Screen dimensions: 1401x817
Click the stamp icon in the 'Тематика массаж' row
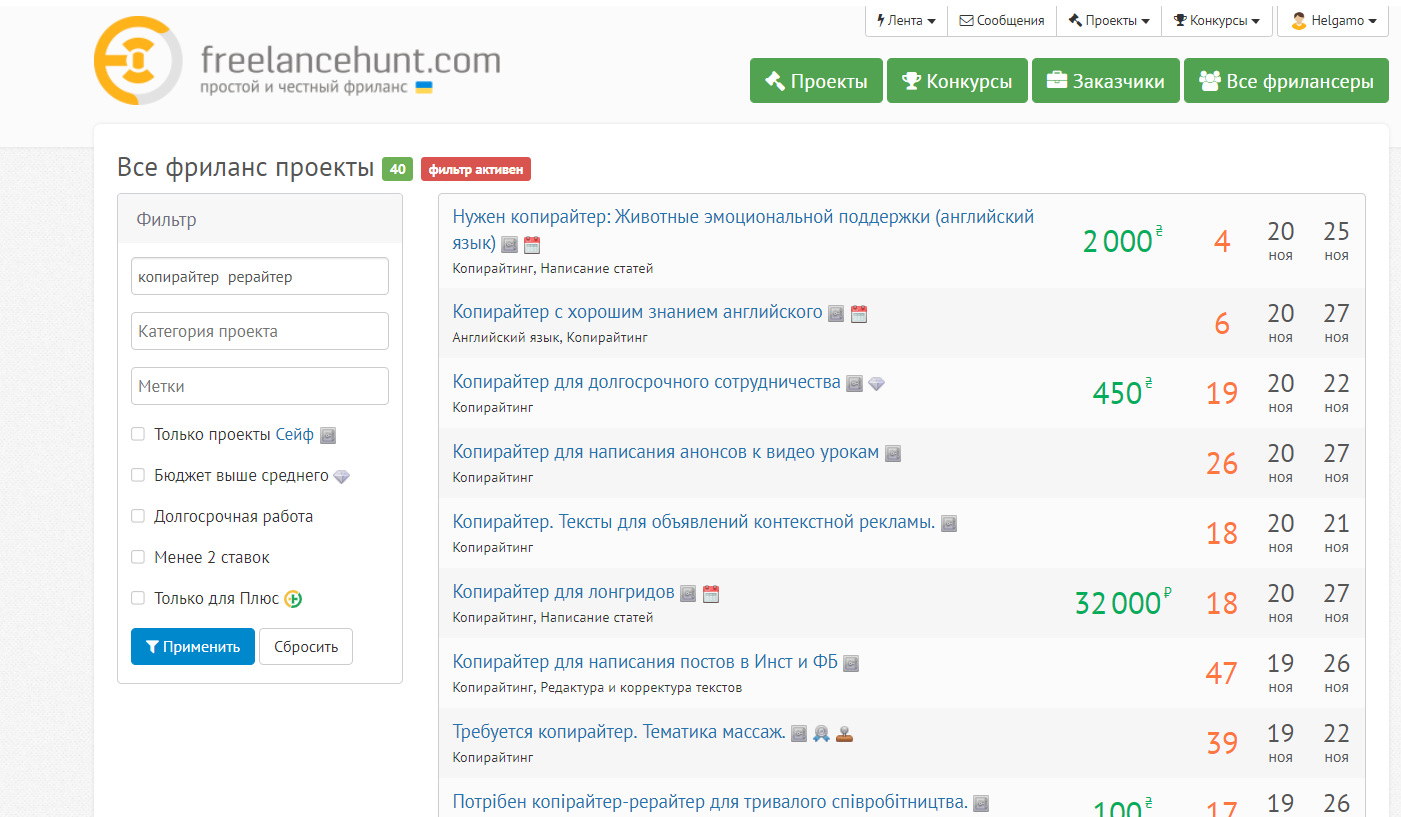845,733
